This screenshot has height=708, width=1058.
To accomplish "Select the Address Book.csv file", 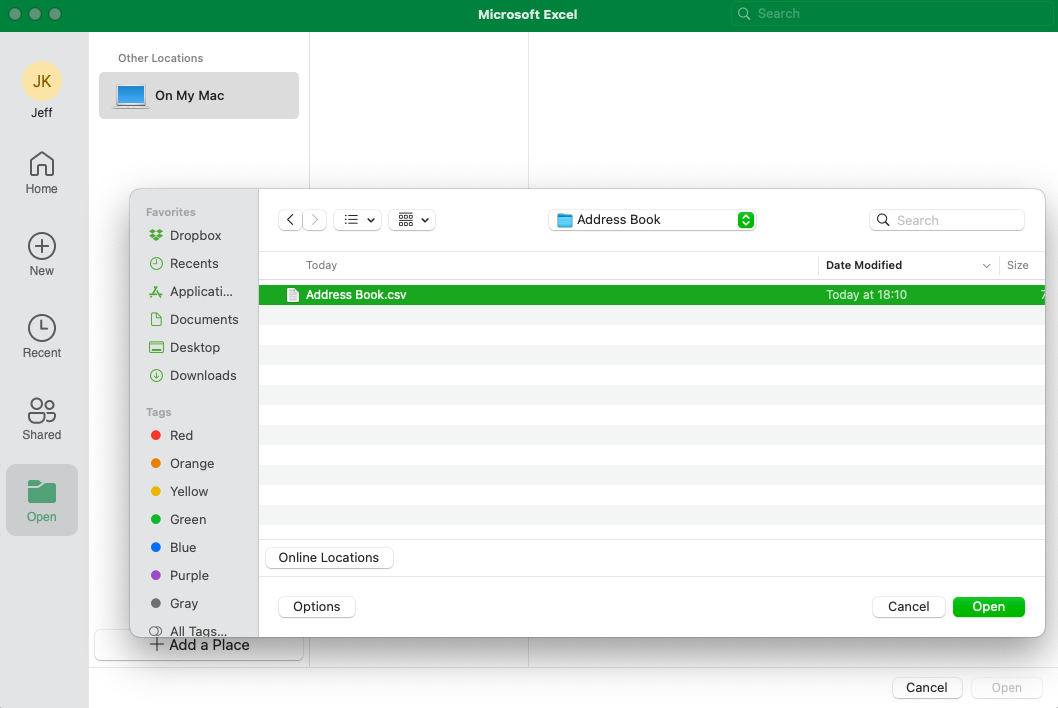I will click(652, 295).
